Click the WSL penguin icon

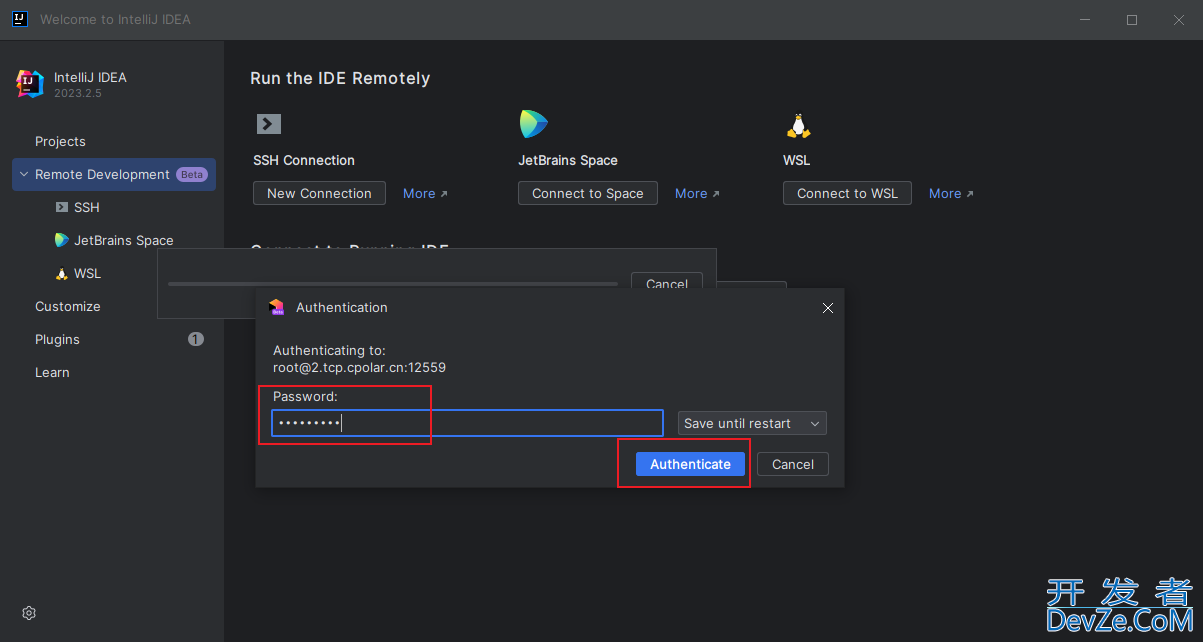pos(798,125)
